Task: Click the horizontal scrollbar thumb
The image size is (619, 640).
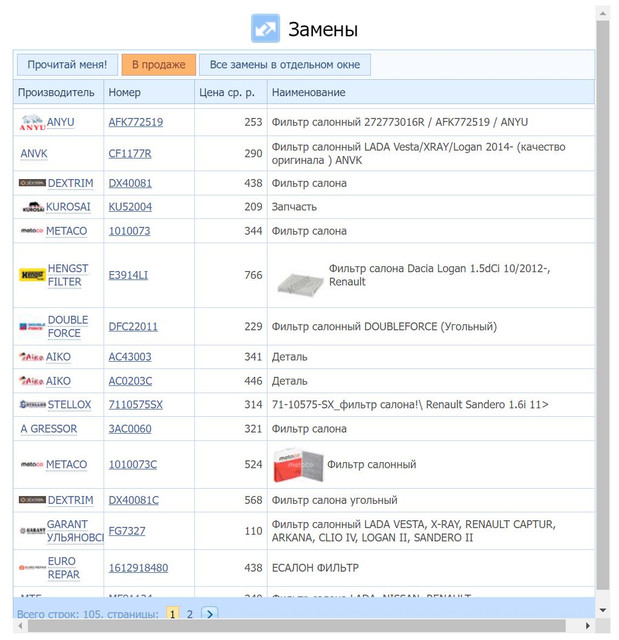Action: coord(297,626)
